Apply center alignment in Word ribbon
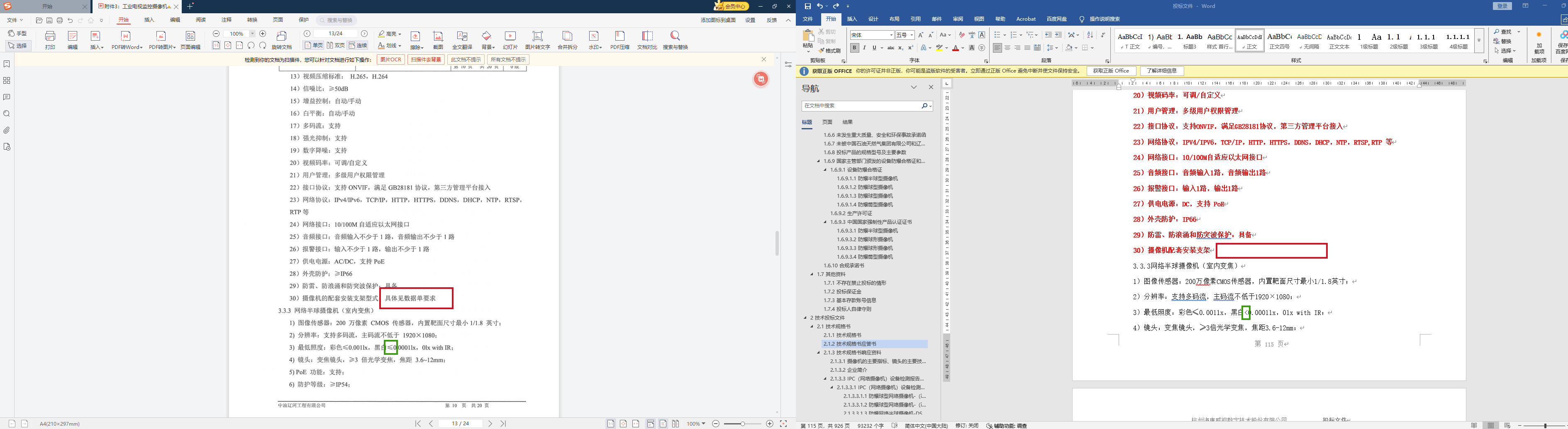Viewport: 1568px width, 429px height. (1007, 47)
